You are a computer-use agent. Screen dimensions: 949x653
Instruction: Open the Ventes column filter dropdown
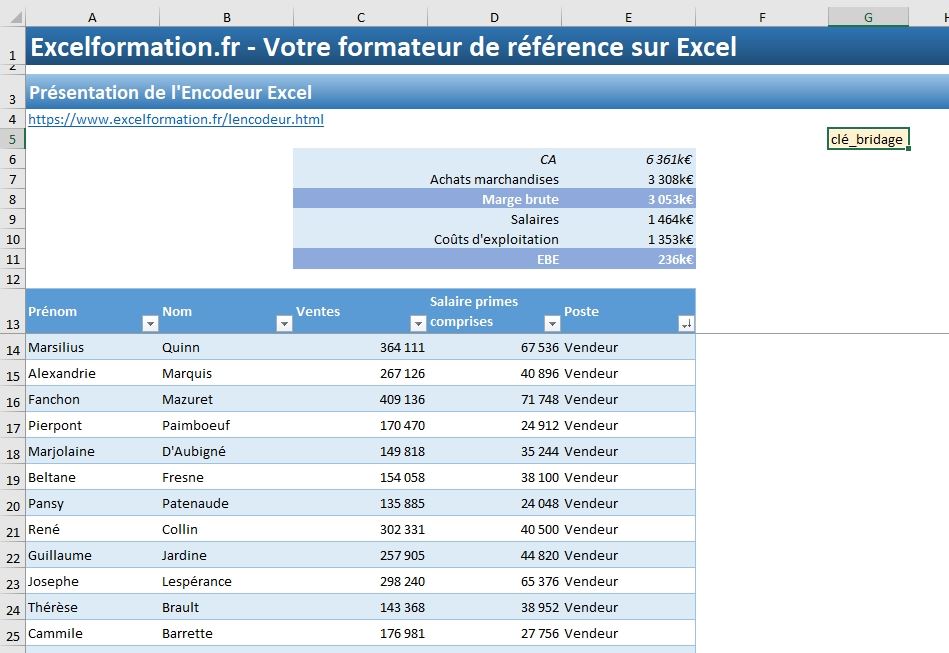pos(417,323)
